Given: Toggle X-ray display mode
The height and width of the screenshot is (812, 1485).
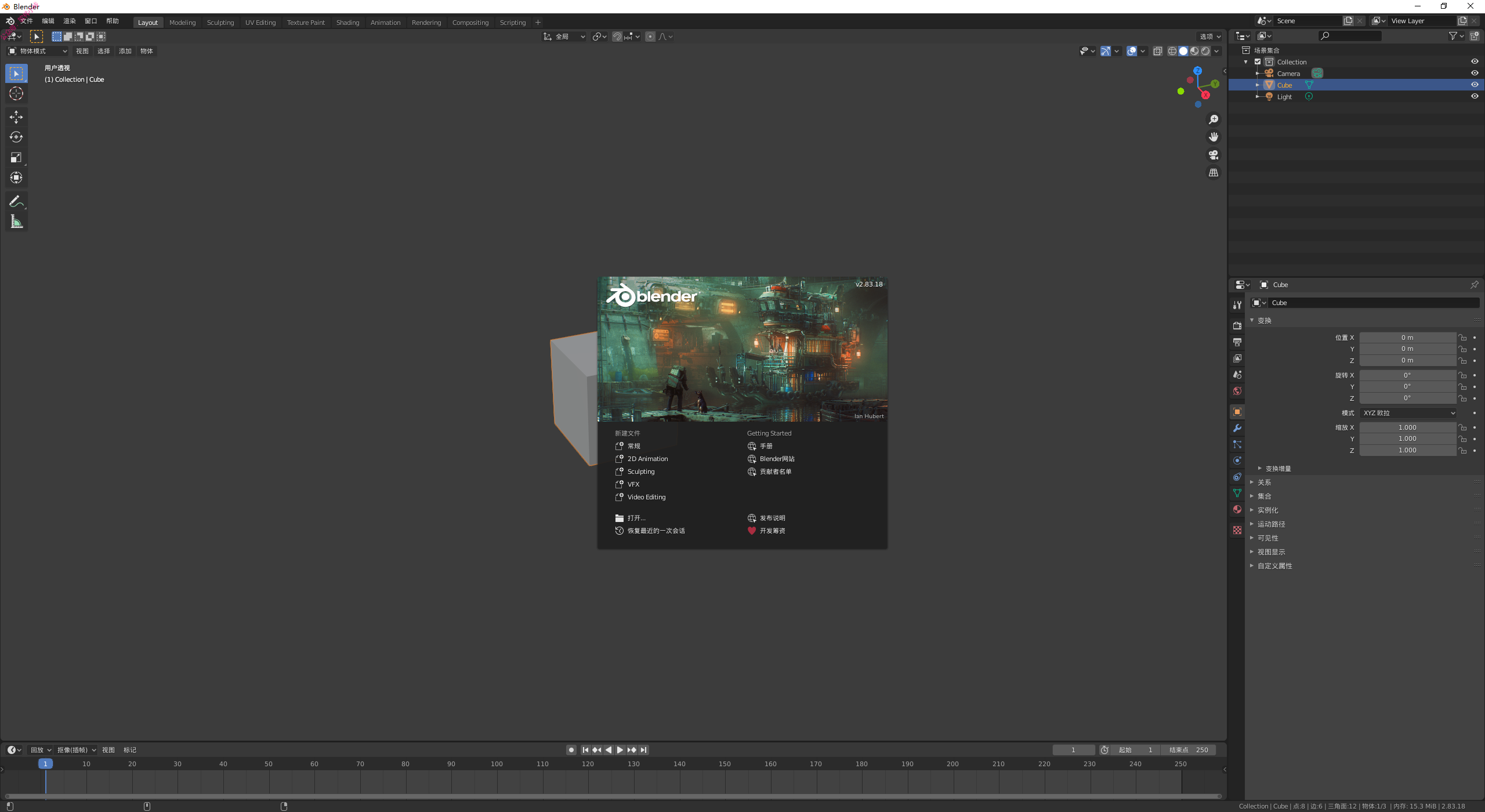Looking at the screenshot, I should (x=1158, y=51).
